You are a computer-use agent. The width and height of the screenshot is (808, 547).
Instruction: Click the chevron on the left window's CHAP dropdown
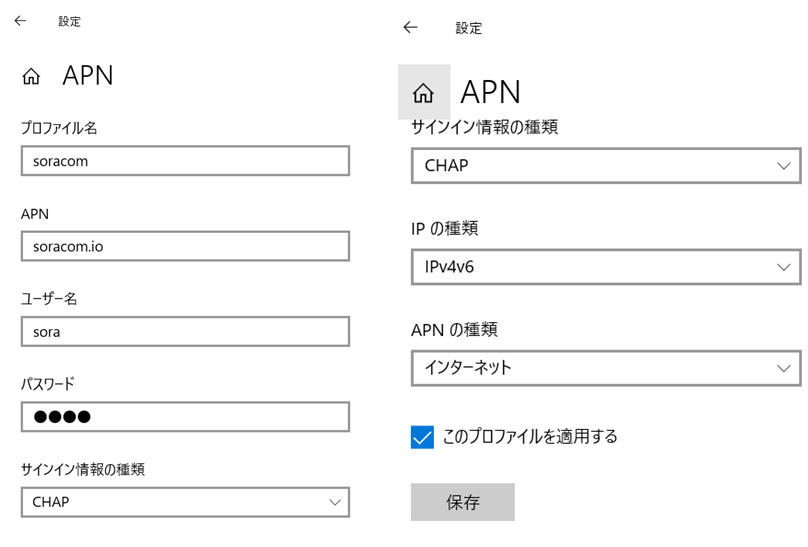(334, 502)
